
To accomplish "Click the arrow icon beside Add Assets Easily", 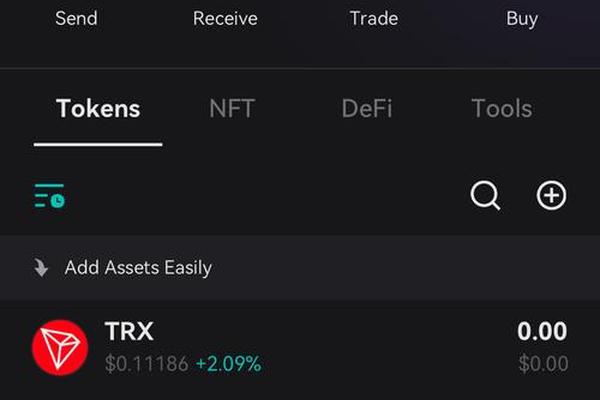I will click(41, 268).
